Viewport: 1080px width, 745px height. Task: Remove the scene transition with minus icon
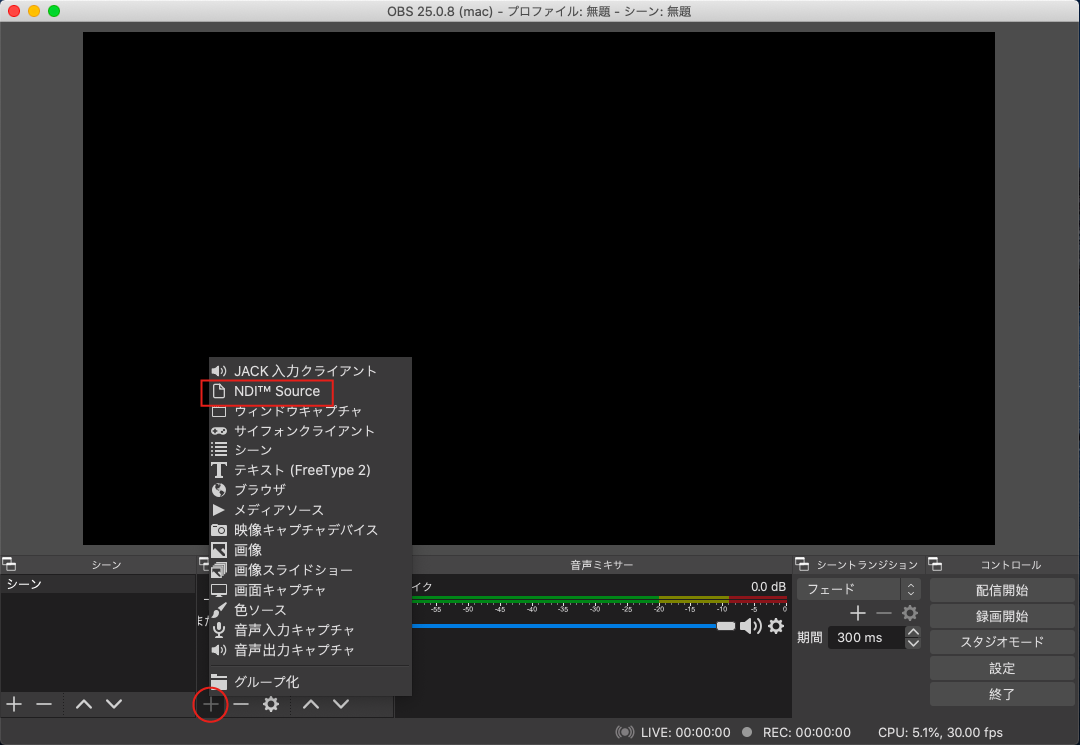coord(884,613)
